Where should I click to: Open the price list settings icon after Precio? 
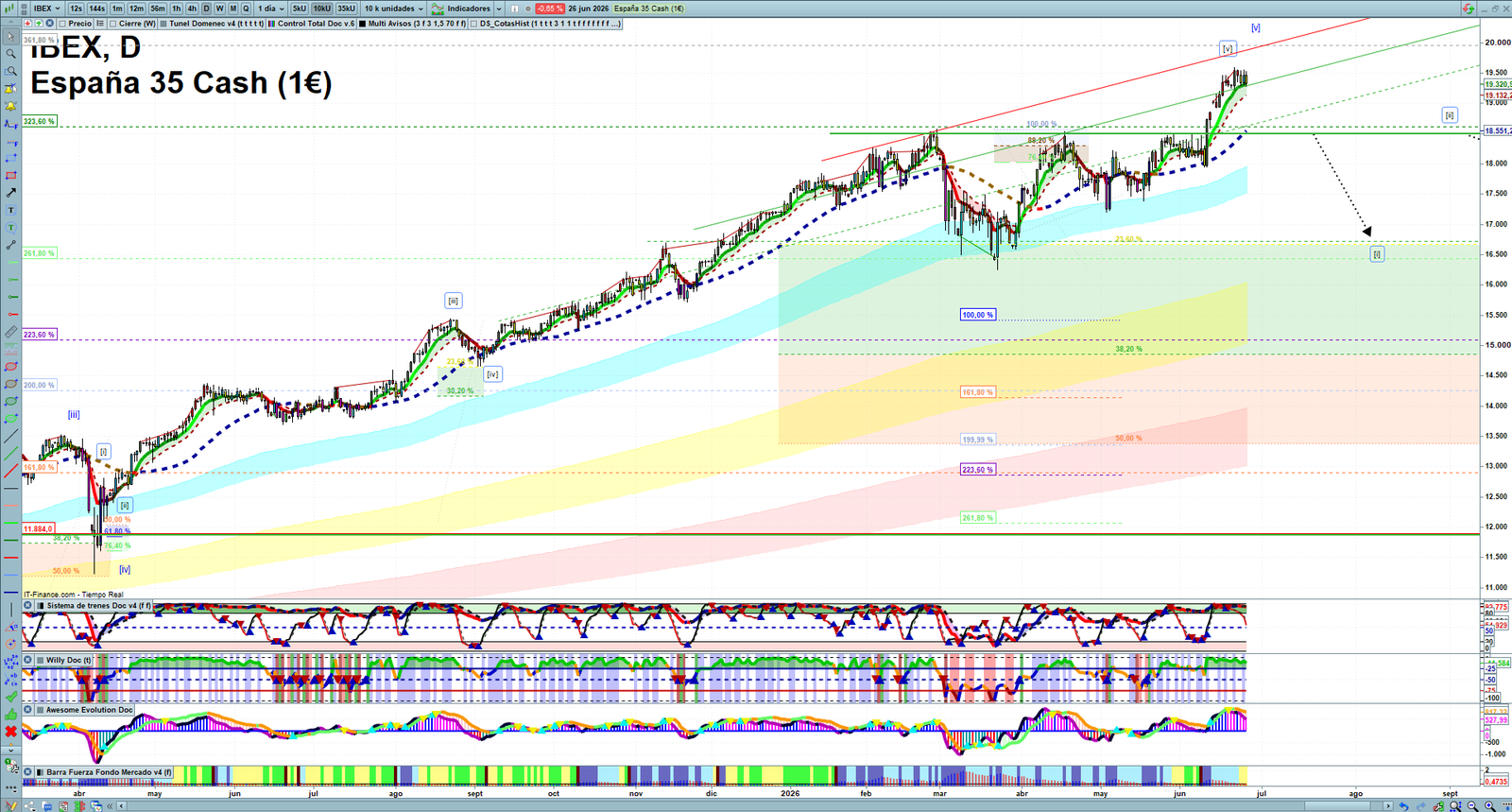(100, 24)
